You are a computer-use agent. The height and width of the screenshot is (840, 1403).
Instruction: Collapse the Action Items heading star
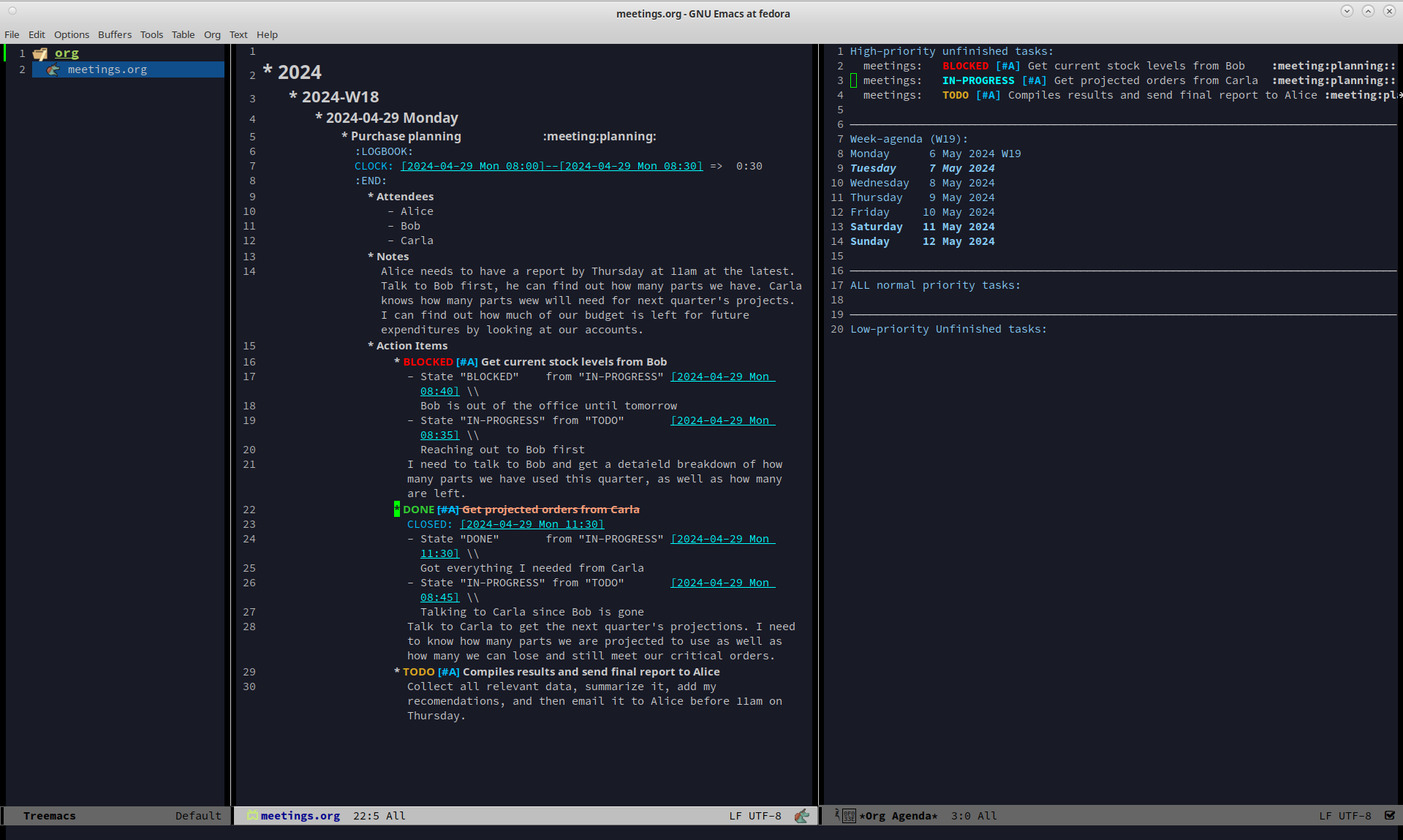pyautogui.click(x=371, y=345)
